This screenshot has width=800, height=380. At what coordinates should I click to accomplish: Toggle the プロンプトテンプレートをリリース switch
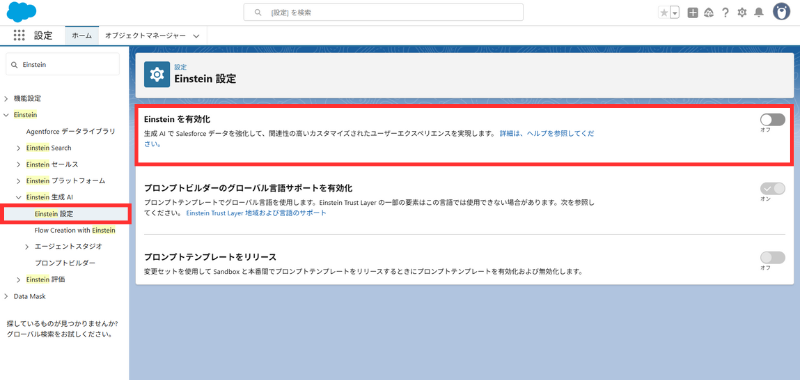click(772, 257)
